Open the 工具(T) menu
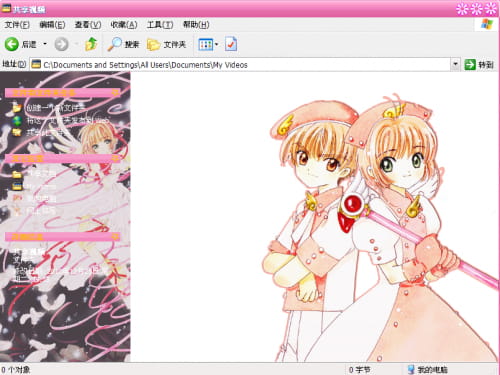 pyautogui.click(x=160, y=25)
